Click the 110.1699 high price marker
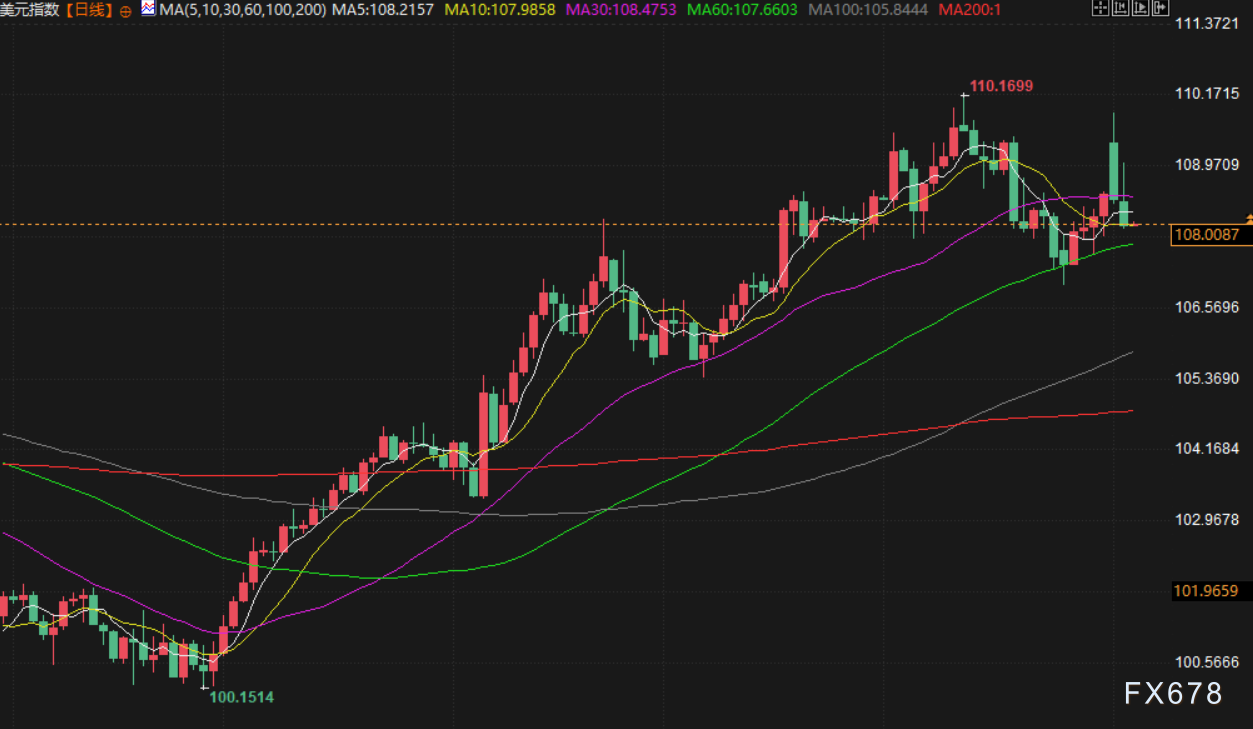Viewport: 1253px width, 729px height. click(1001, 87)
